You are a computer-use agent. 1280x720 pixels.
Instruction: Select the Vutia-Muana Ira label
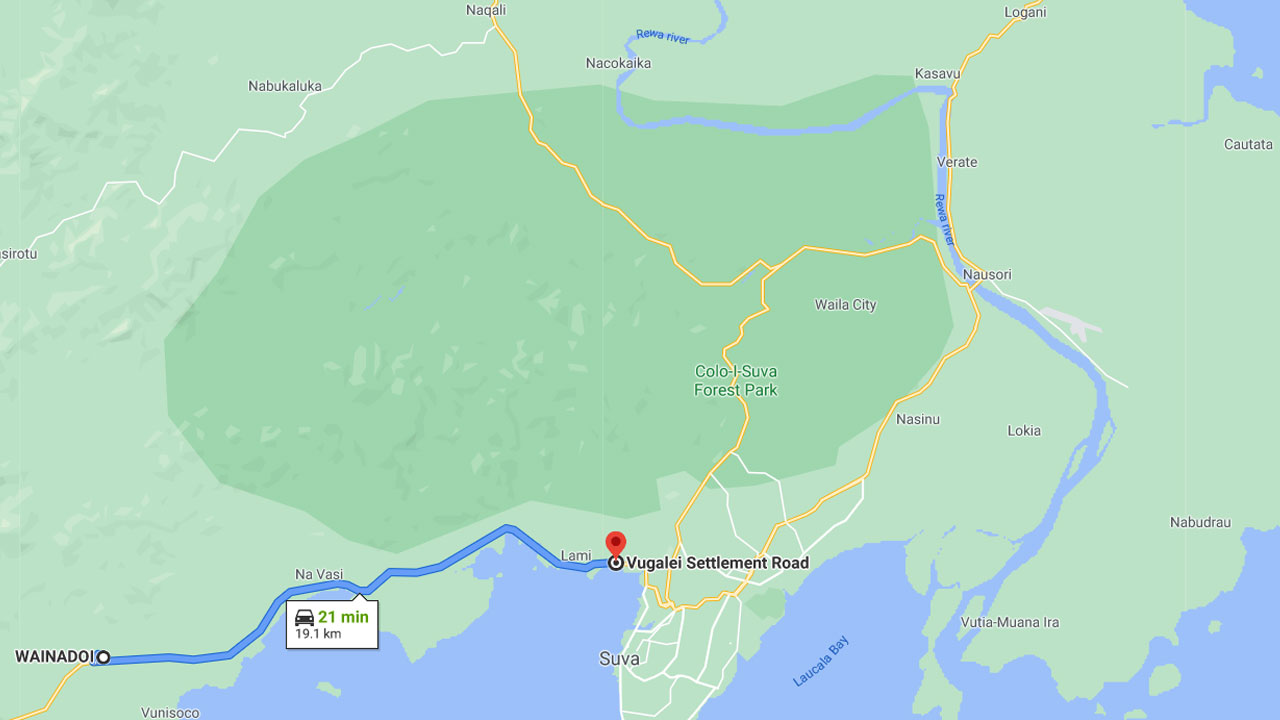[x=1008, y=622]
